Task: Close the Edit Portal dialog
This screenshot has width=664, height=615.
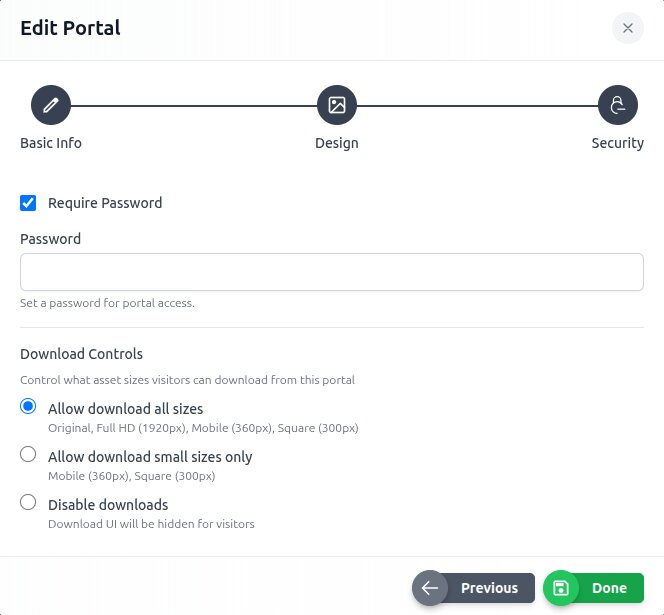Action: (627, 28)
